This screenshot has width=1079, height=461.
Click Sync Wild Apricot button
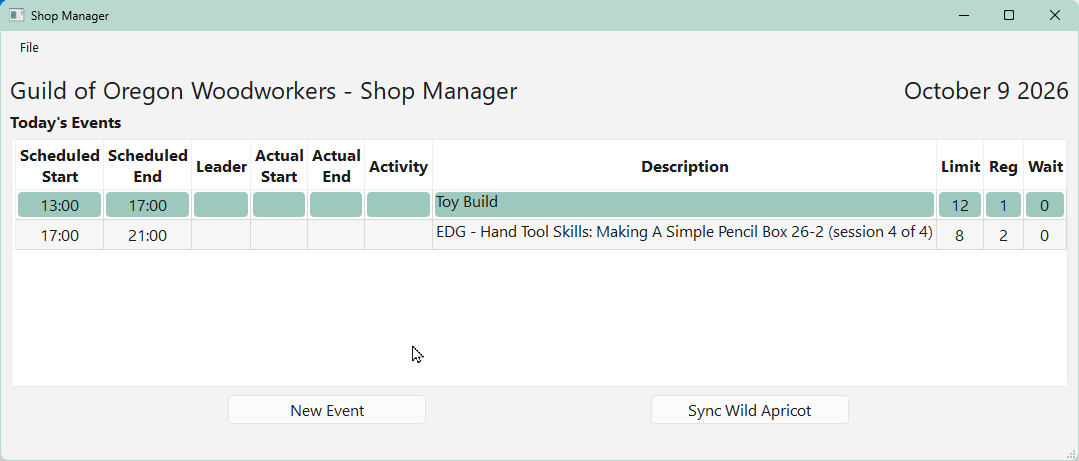click(749, 411)
